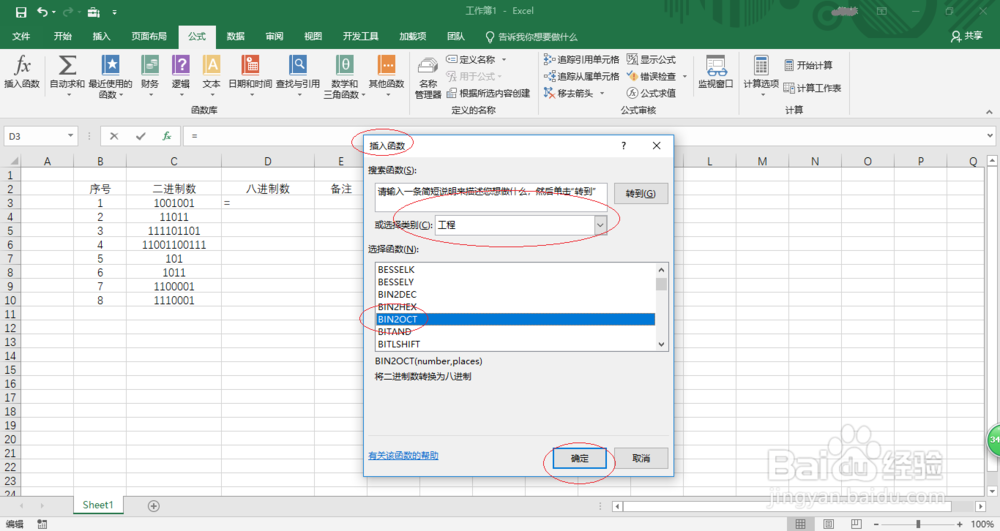Click the new sheet plus icon
Viewport: 1000px width, 531px height.
pos(153,506)
